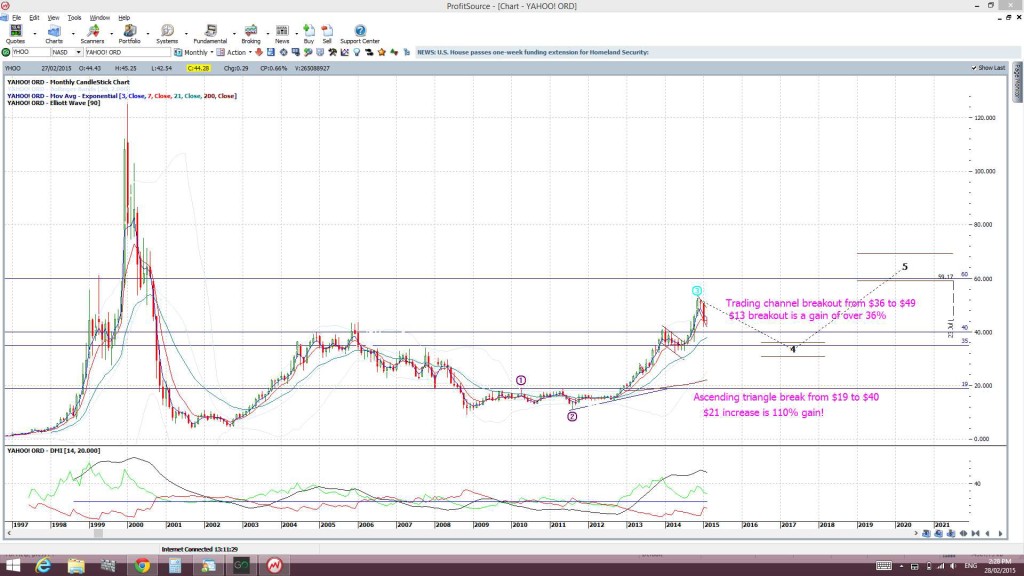This screenshot has height=576, width=1024.
Task: Click the hammer tools toolbar icon
Action: point(332,52)
